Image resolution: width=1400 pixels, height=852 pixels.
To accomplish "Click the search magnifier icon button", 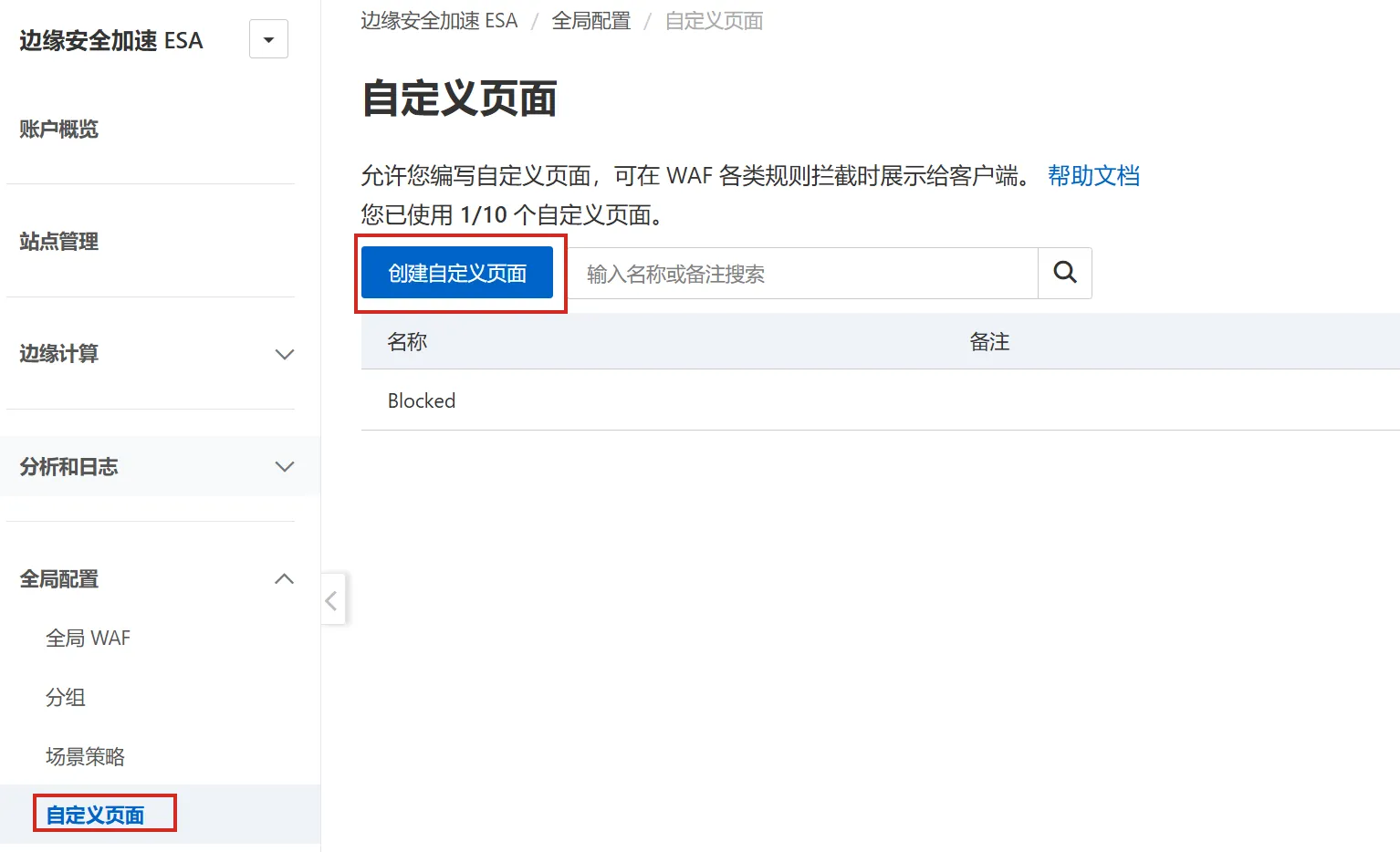I will pyautogui.click(x=1064, y=273).
